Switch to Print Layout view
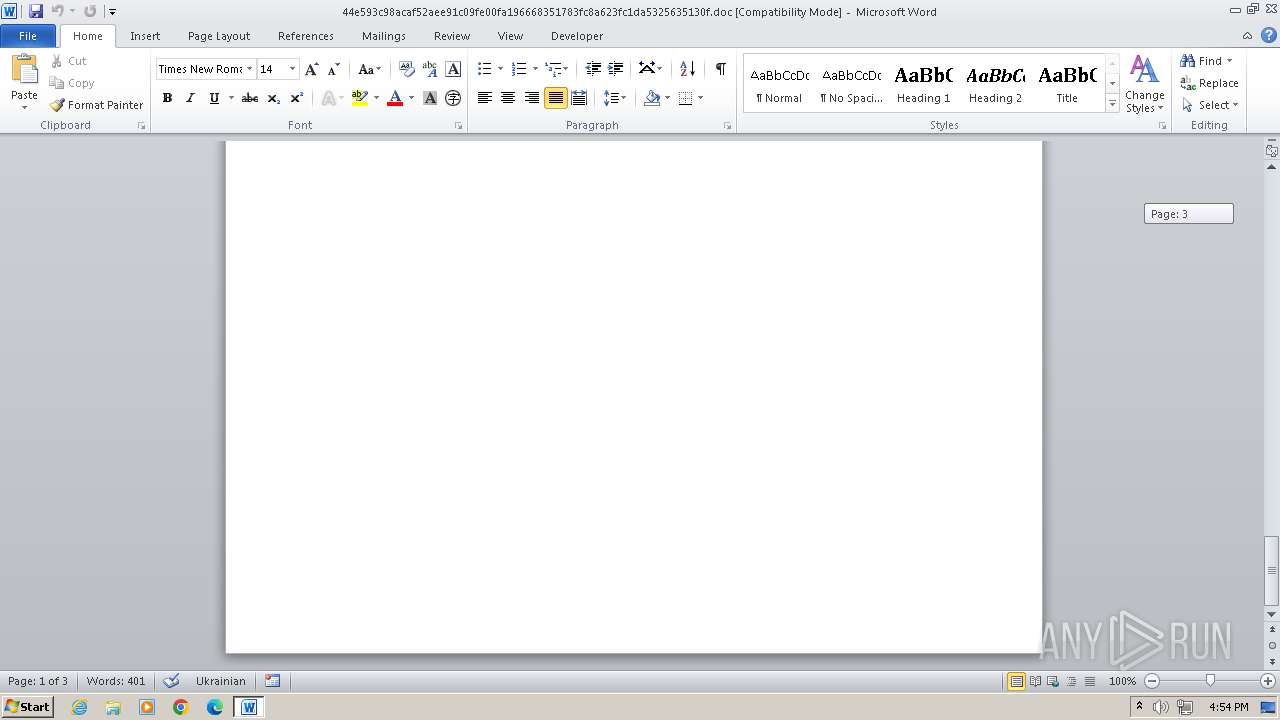 coord(1016,681)
